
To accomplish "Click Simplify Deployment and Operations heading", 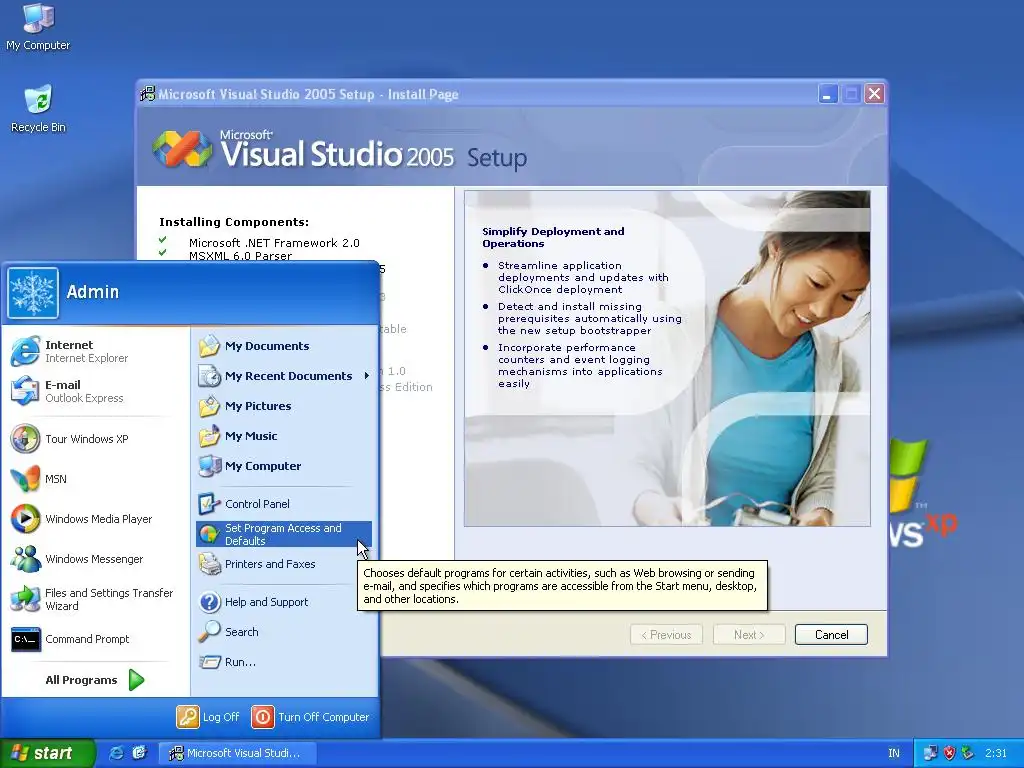I will [553, 237].
